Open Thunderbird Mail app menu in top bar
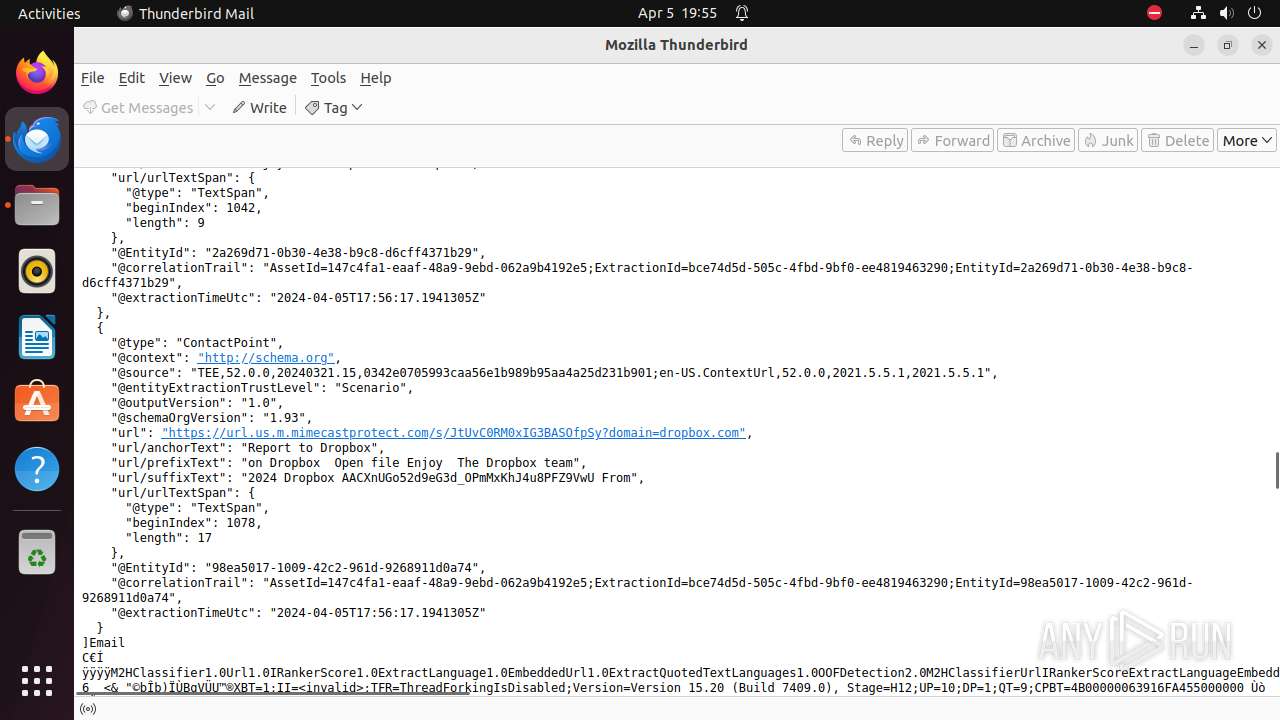The height and width of the screenshot is (720, 1280). (x=186, y=13)
